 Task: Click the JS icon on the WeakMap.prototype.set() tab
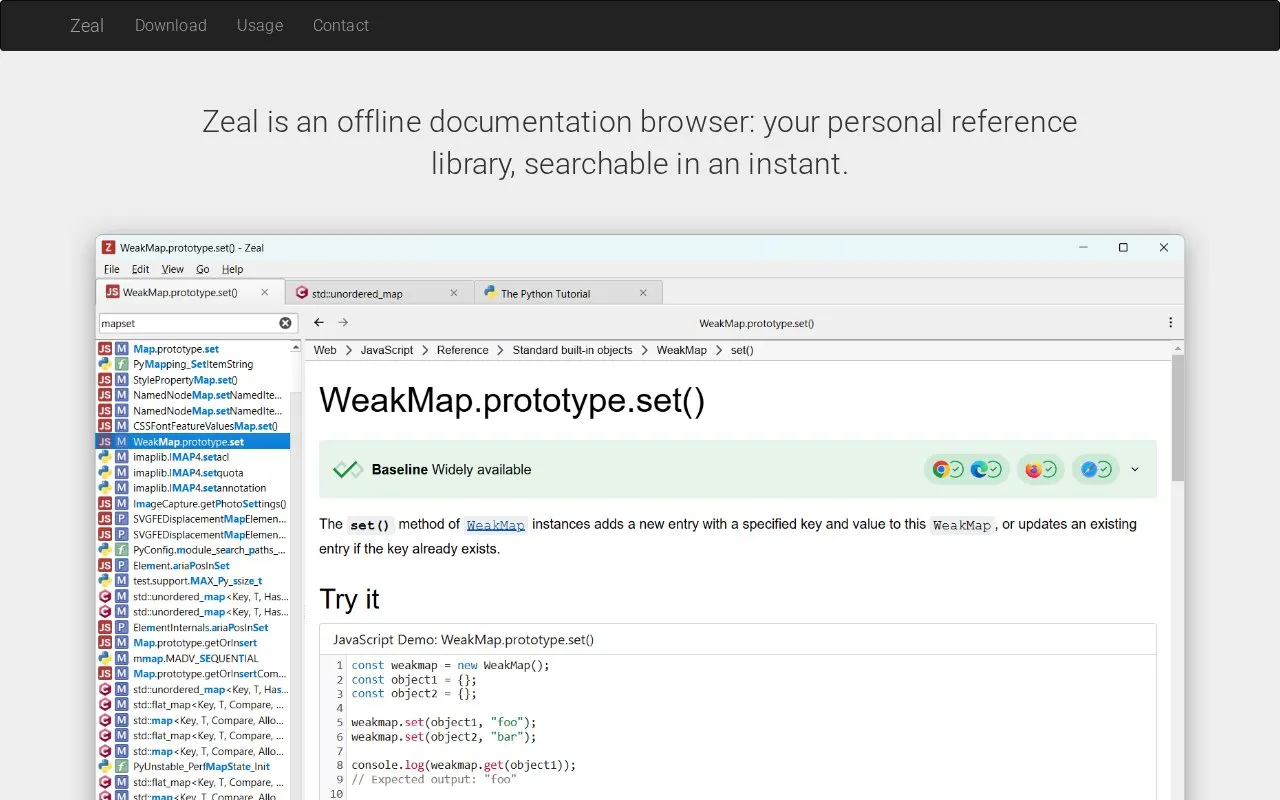113,292
